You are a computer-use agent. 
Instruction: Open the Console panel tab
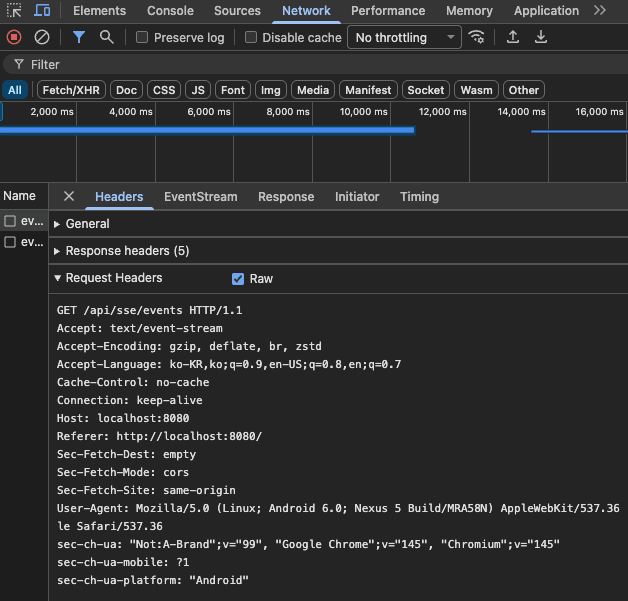(170, 11)
